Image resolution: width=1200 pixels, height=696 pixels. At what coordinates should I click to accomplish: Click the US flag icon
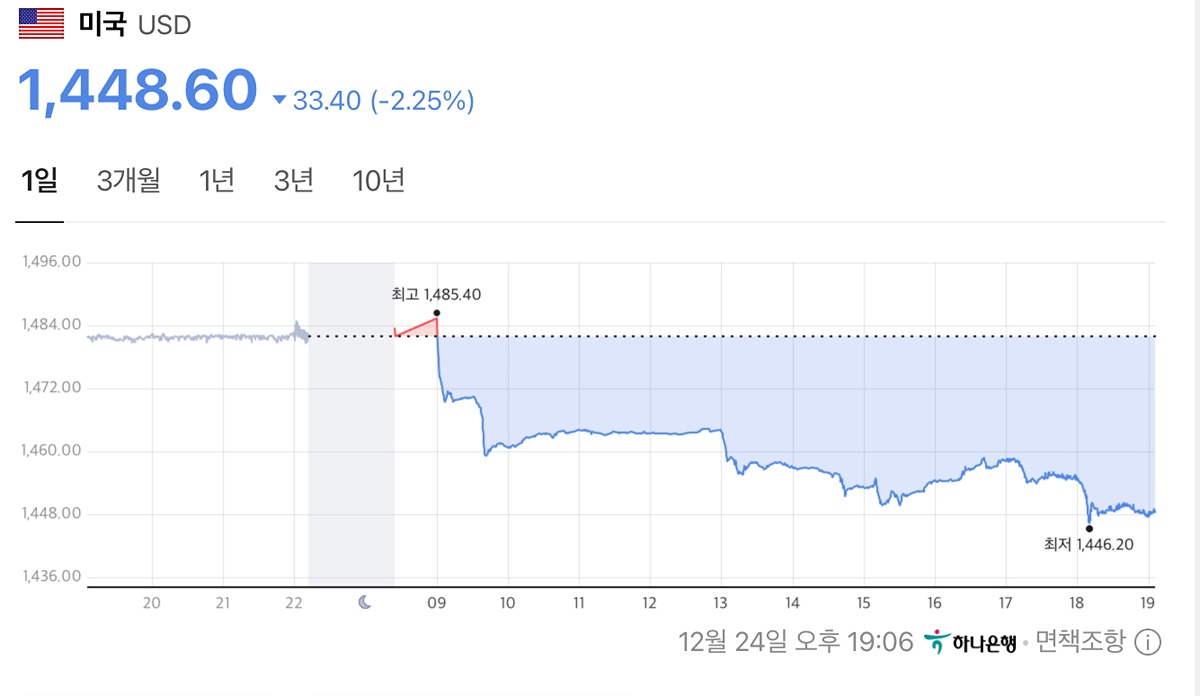[41, 23]
